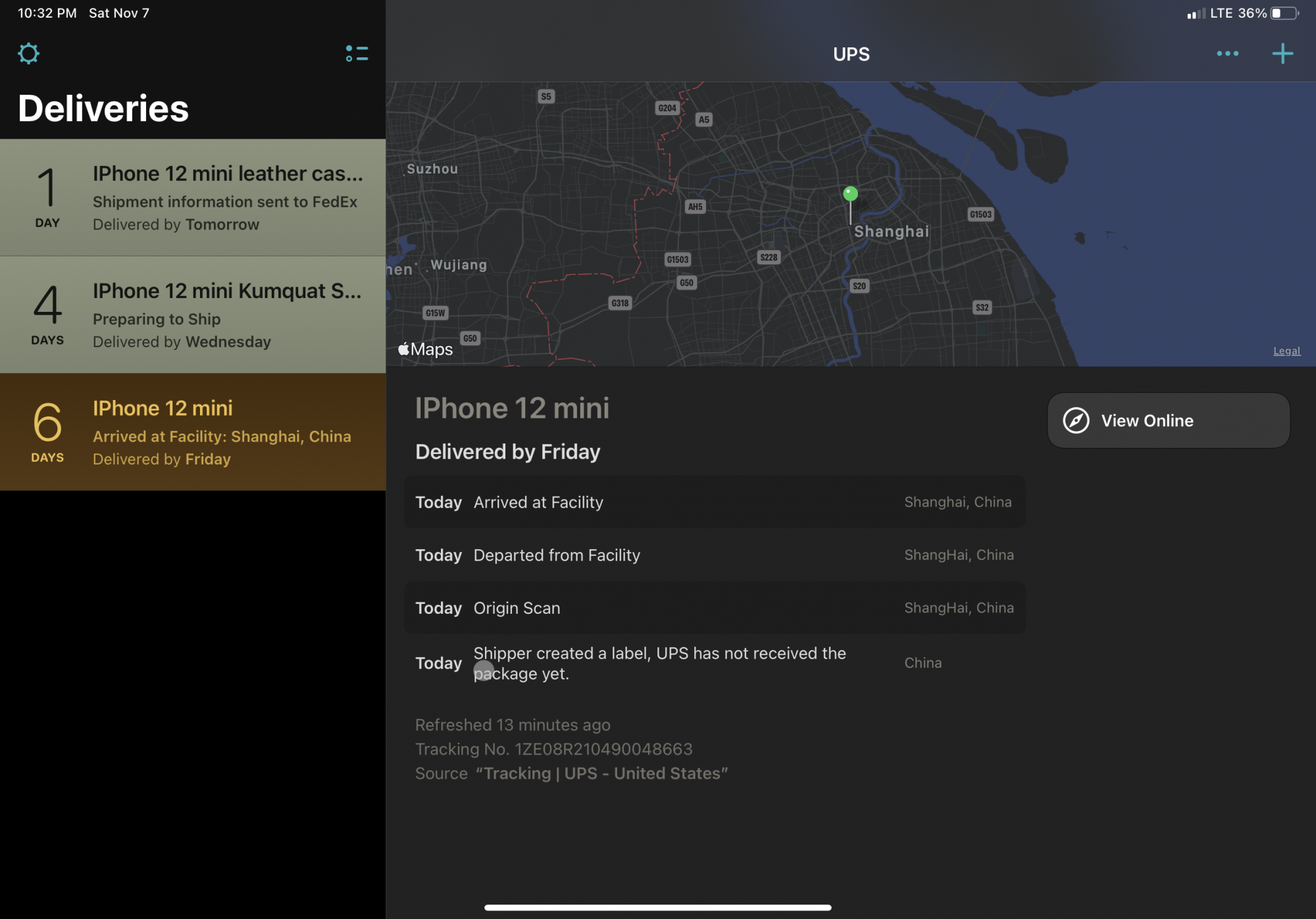Add a new delivery with plus icon
1316x919 pixels.
(1282, 53)
